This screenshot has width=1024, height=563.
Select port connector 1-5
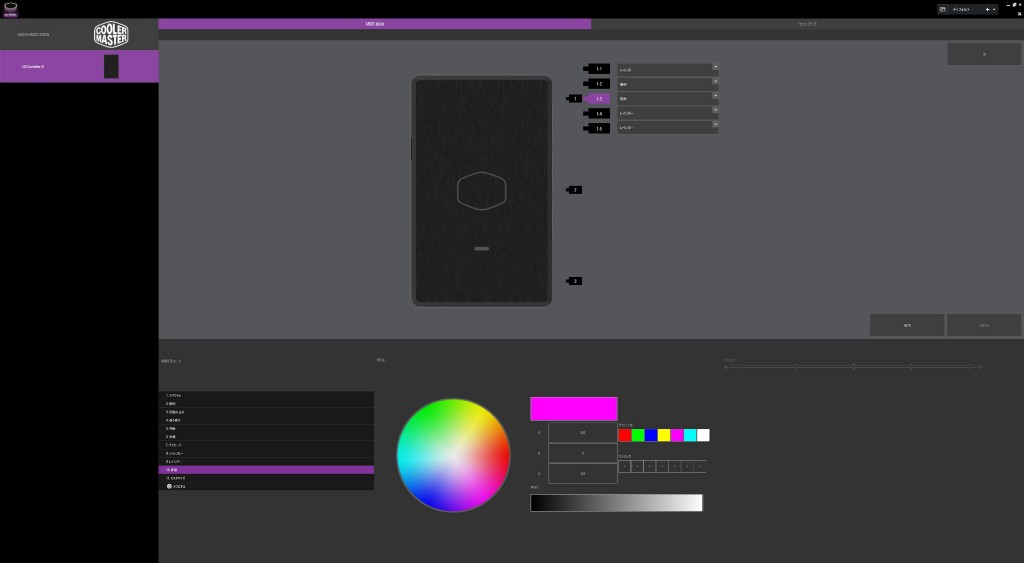(598, 129)
